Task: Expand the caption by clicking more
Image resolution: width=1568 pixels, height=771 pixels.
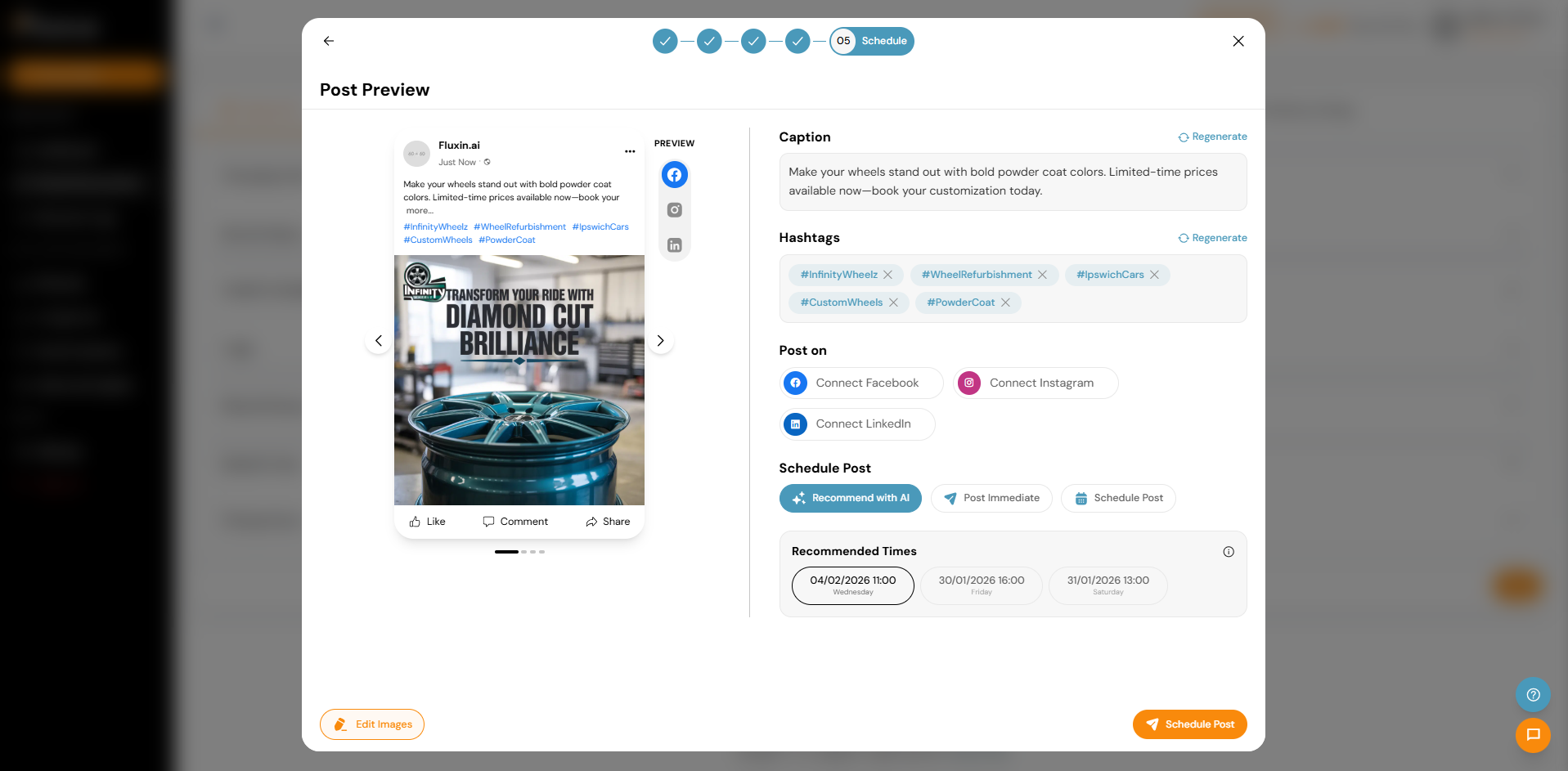Action: pos(419,210)
